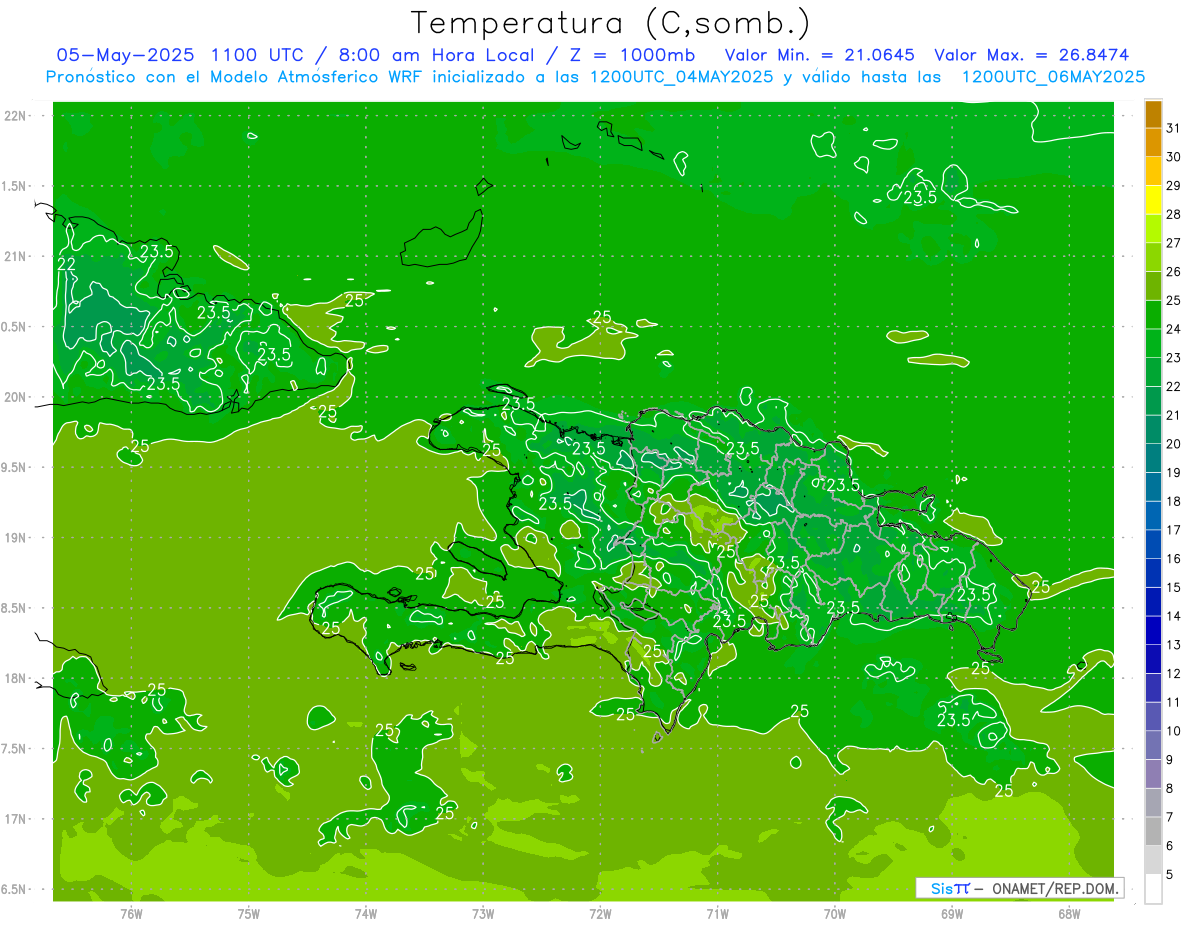Click legend scale value "27"

coord(1173,243)
